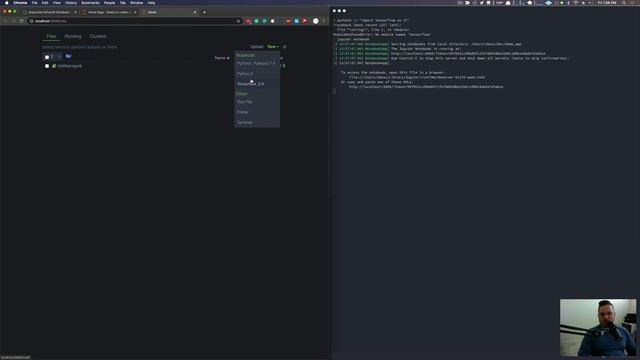Open the People menu
The width and height of the screenshot is (640, 360).
(109, 3)
